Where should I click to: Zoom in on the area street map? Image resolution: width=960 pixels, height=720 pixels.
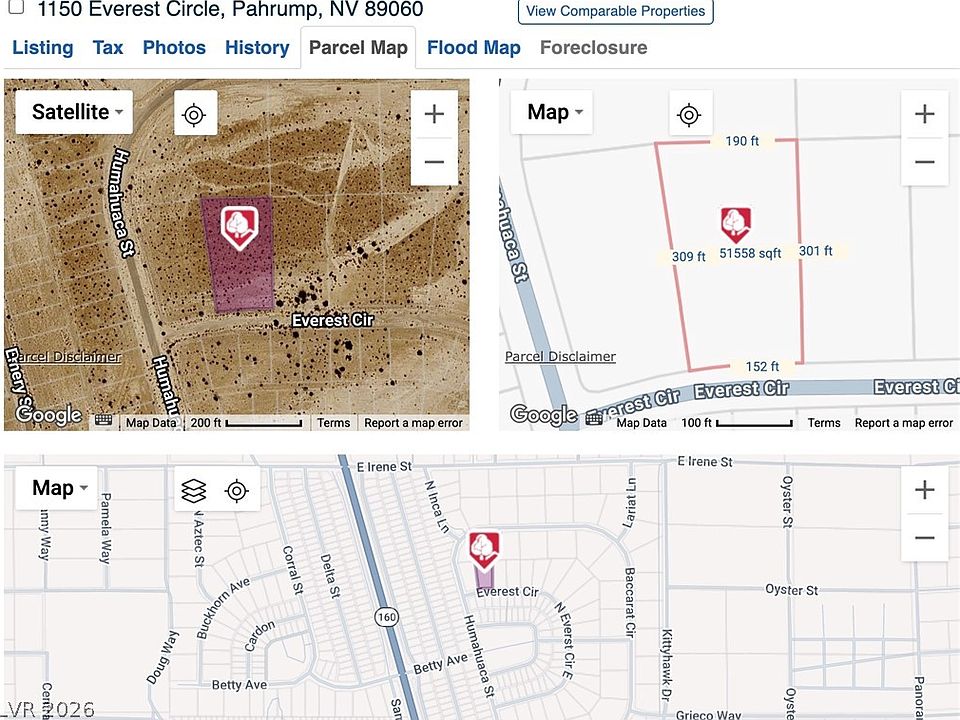click(924, 490)
